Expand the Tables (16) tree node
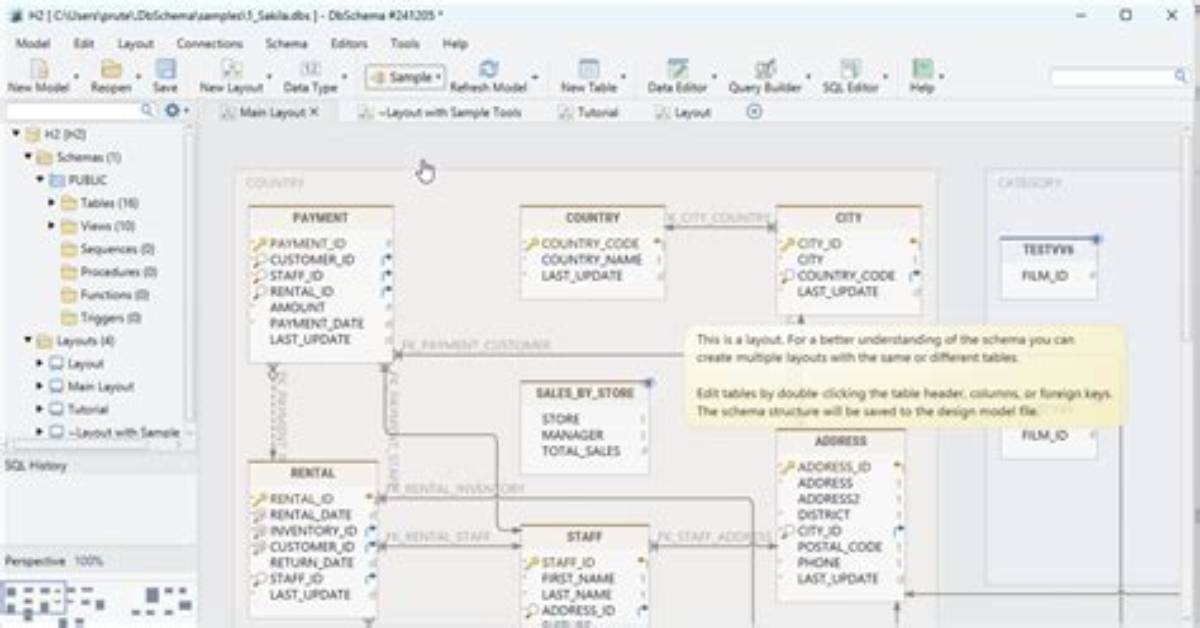The width and height of the screenshot is (1200, 628). (52, 203)
